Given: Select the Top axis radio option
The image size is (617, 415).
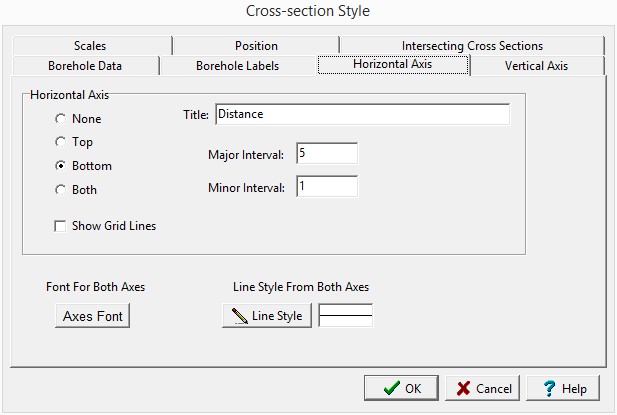Looking at the screenshot, I should (61, 142).
